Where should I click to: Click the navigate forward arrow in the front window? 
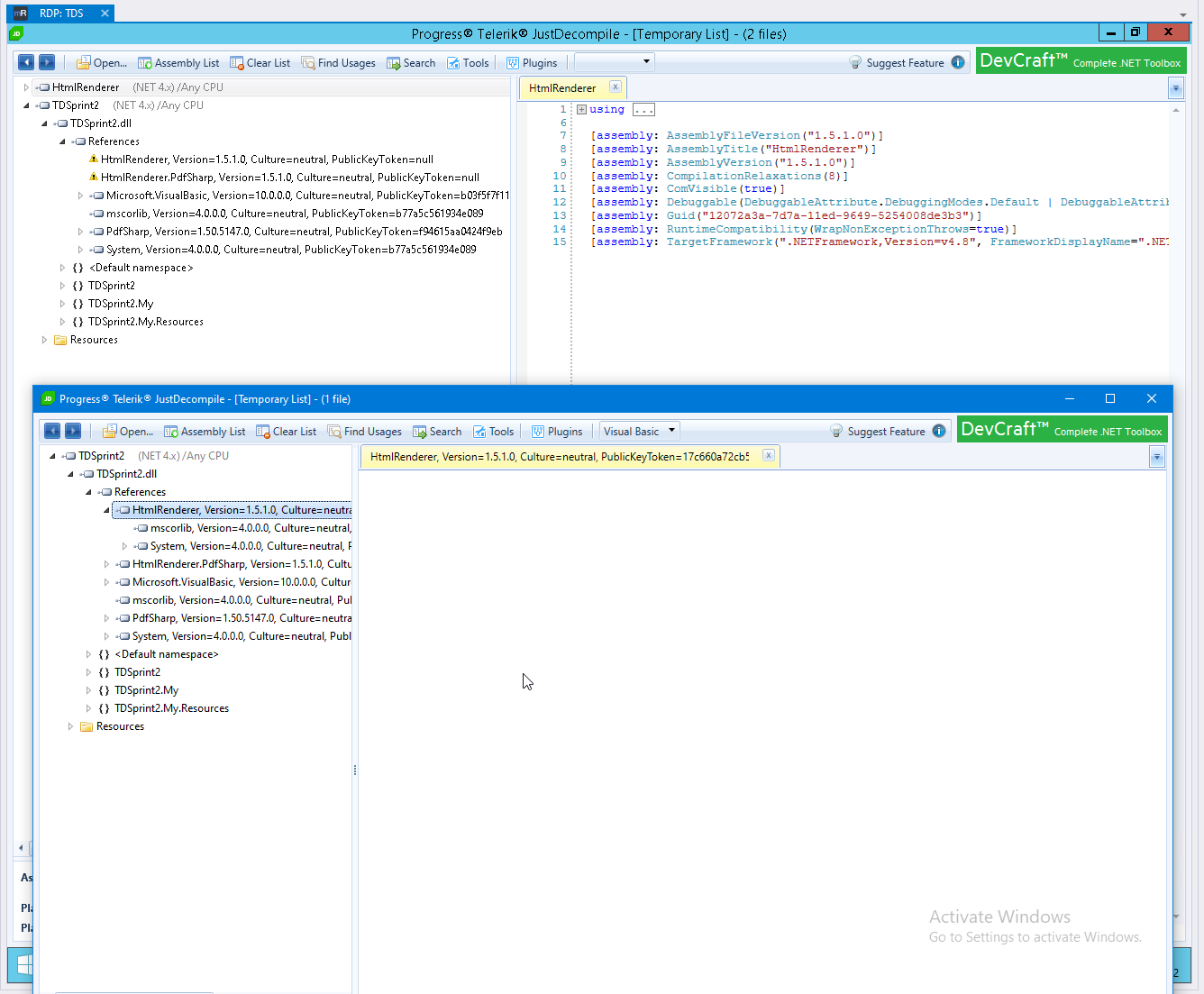pyautogui.click(x=73, y=431)
